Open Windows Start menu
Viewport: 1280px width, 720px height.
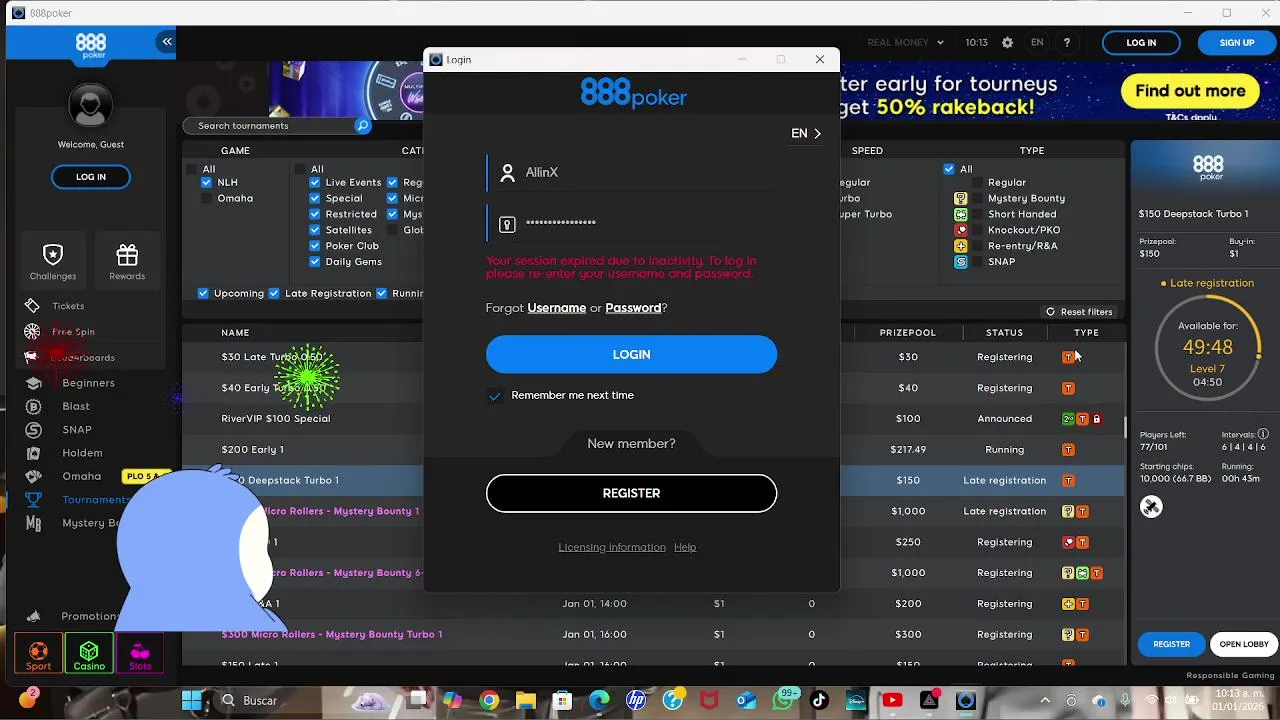[191, 700]
